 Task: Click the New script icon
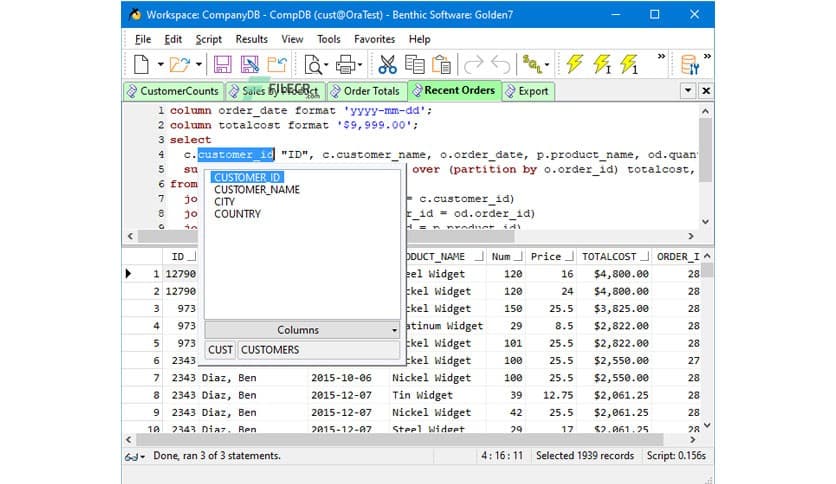coord(141,65)
